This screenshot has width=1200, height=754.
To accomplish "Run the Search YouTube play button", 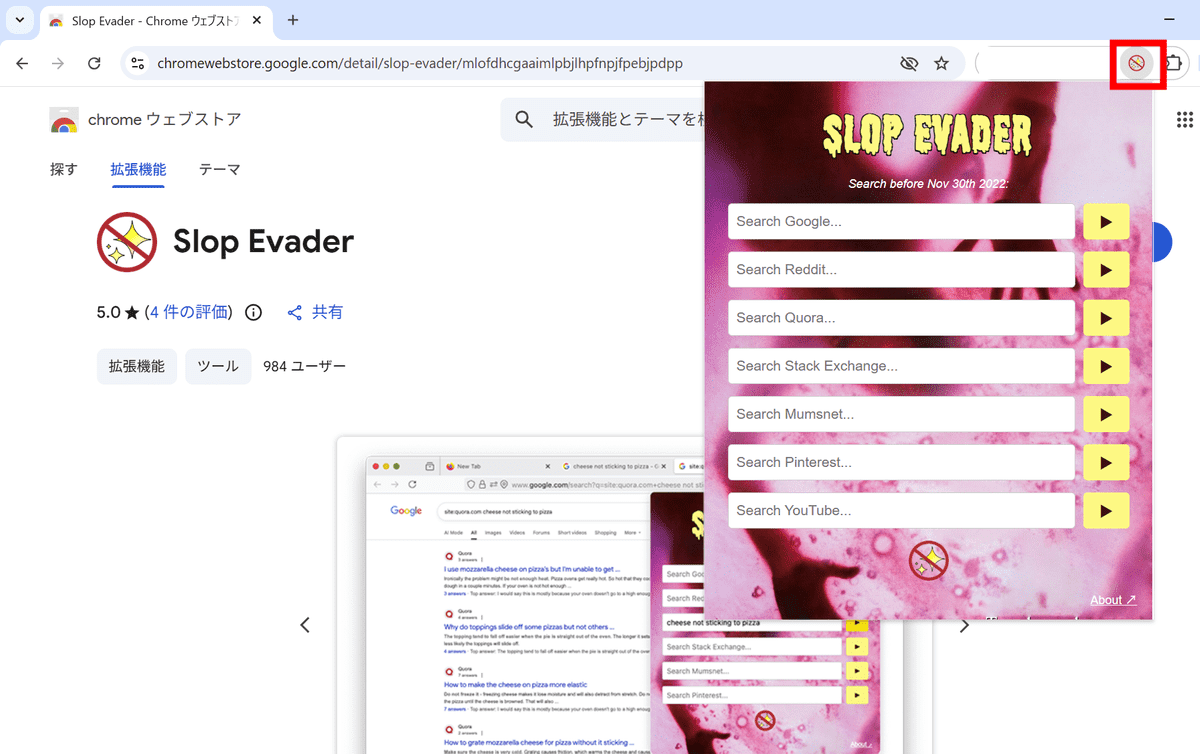I will (1105, 511).
